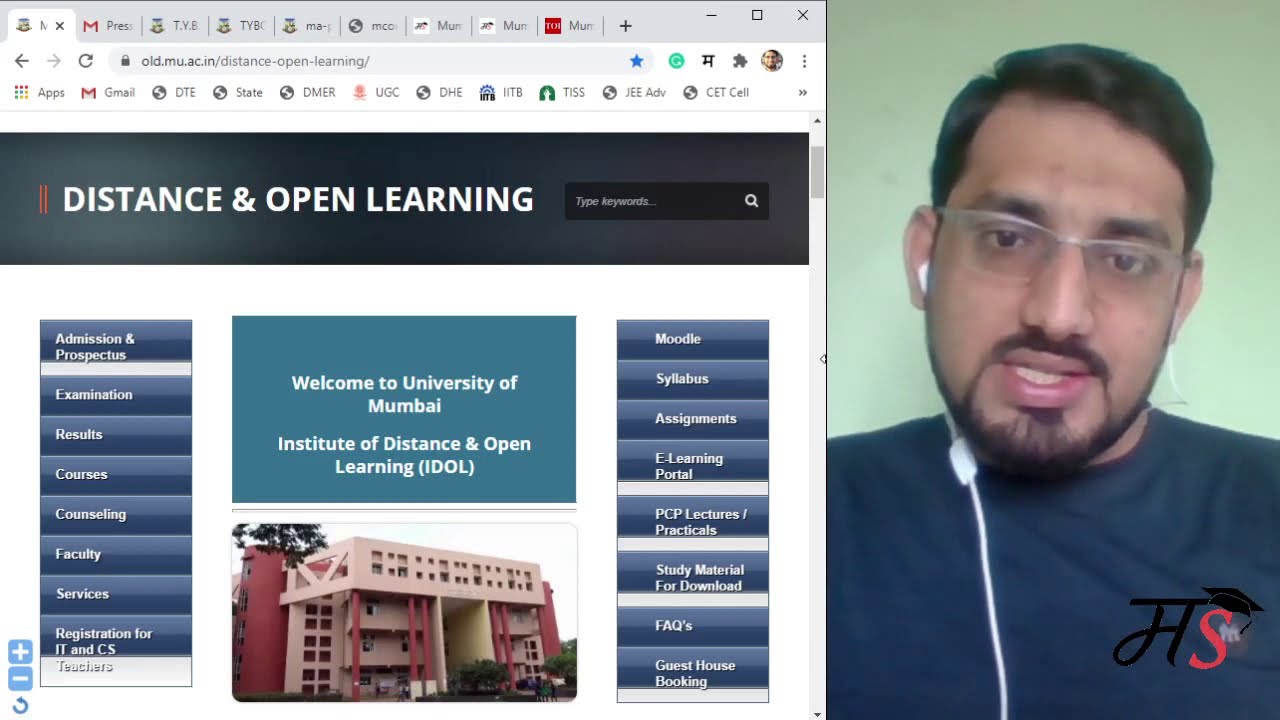
Task: Open the Results menu item
Action: pos(116,435)
